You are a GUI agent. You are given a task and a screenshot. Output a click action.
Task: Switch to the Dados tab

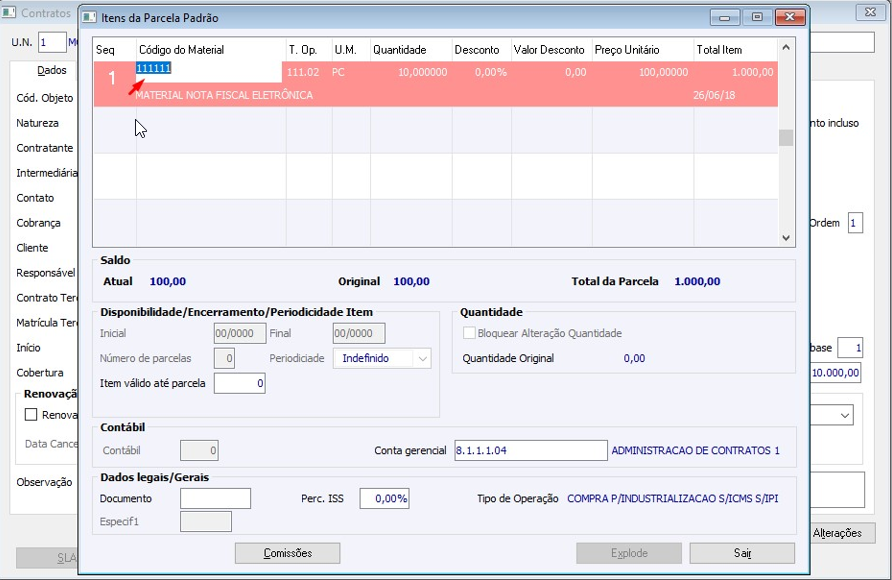pyautogui.click(x=52, y=71)
